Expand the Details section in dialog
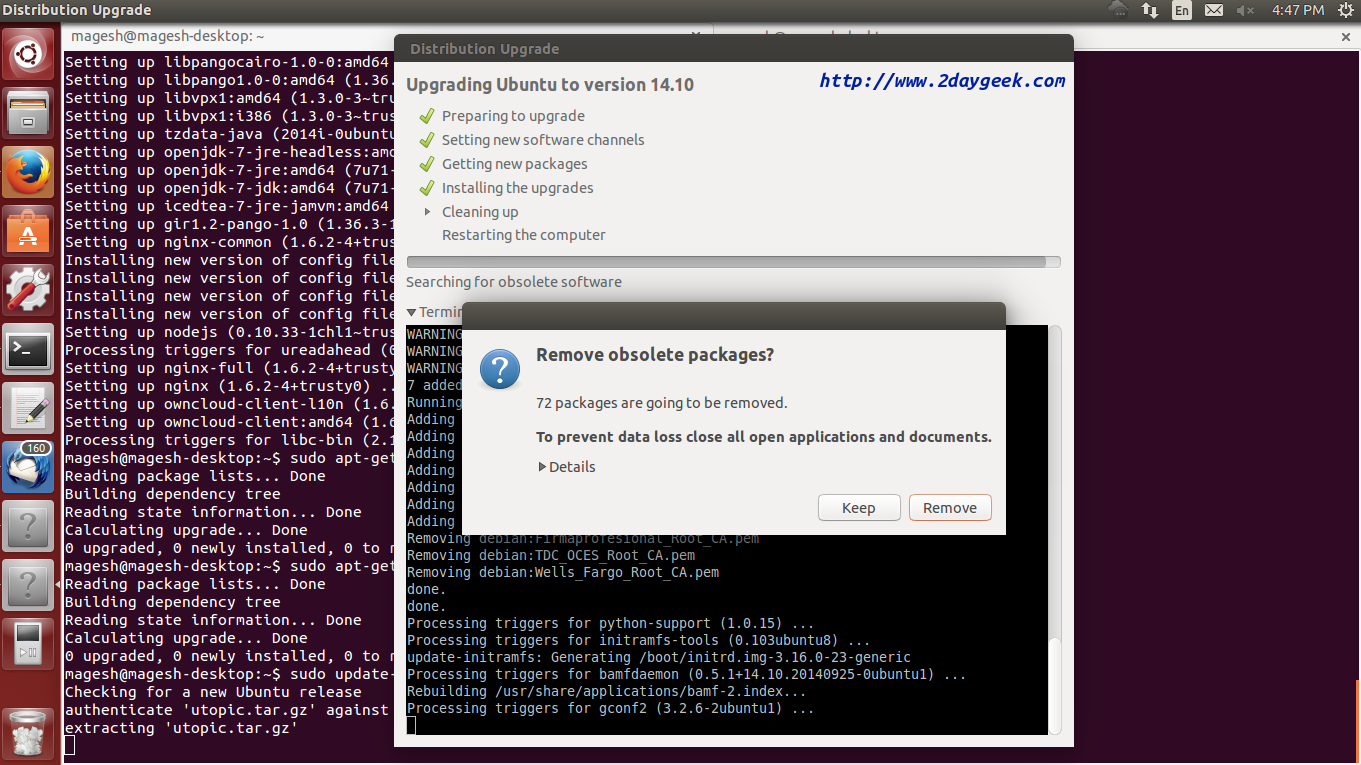 [567, 467]
